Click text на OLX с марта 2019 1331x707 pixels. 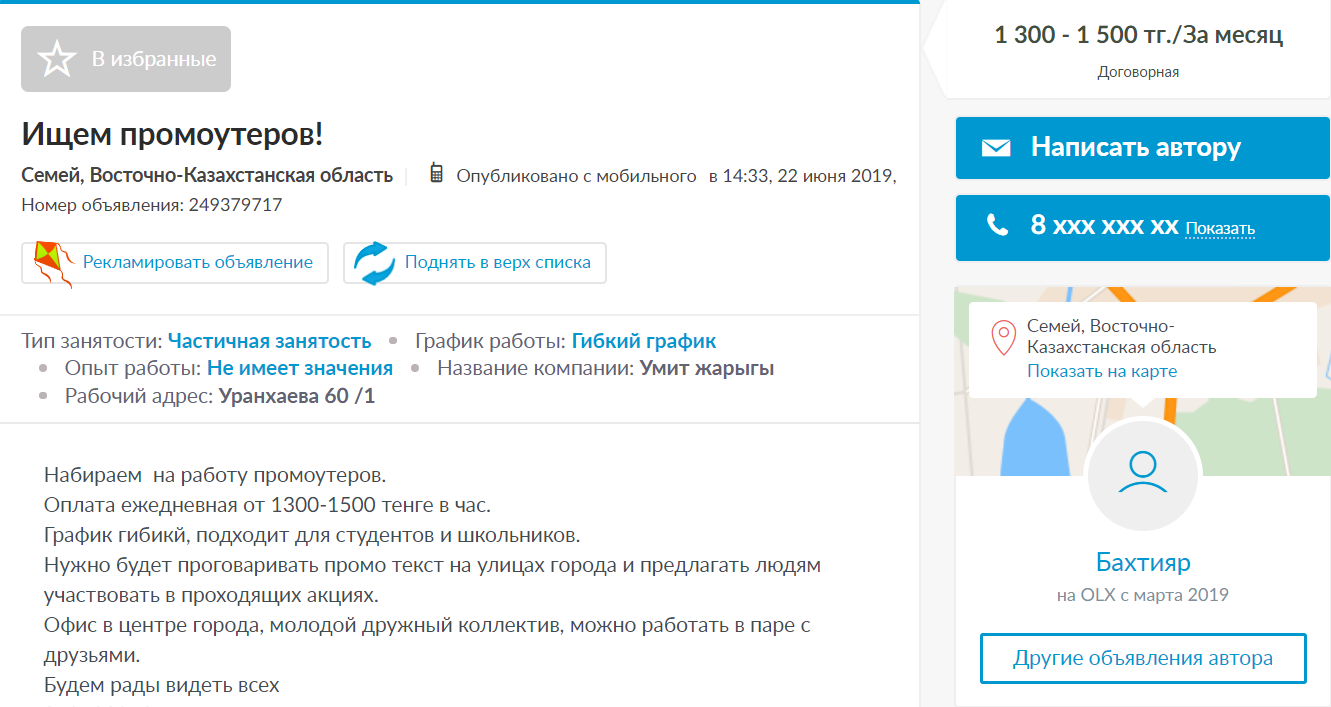click(x=1142, y=595)
